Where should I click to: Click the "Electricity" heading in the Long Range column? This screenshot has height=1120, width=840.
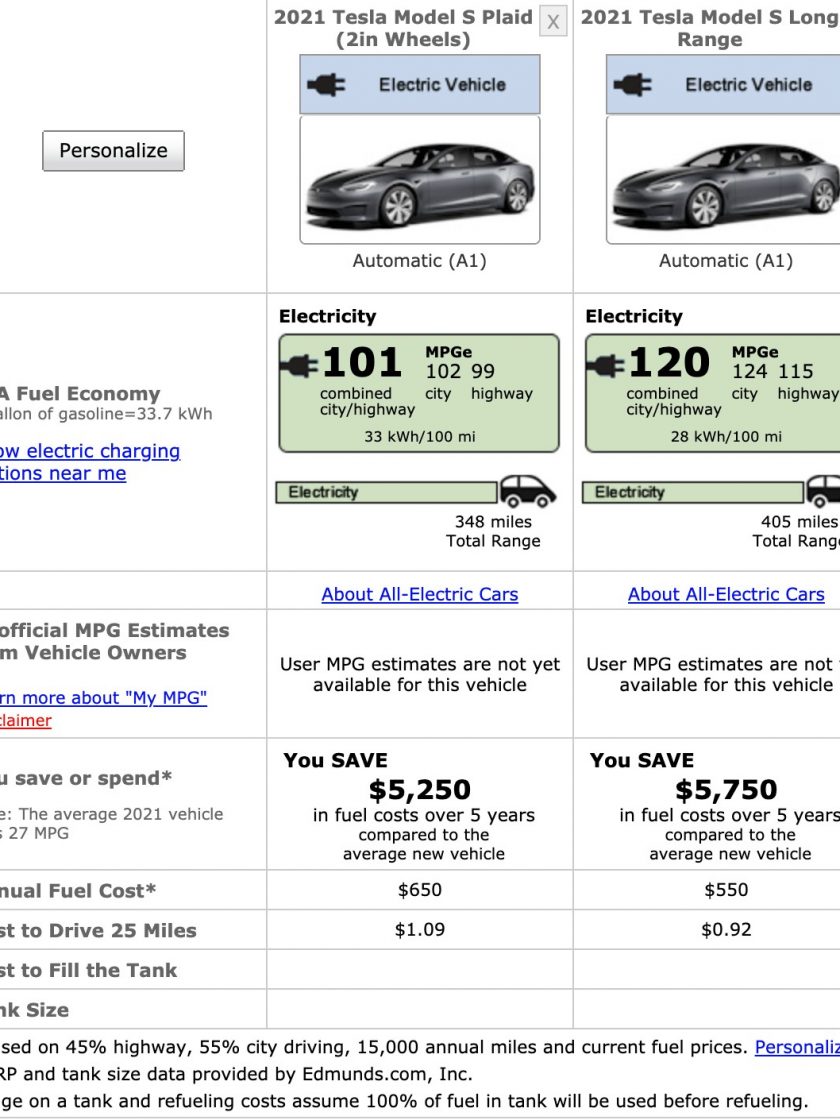[x=634, y=316]
